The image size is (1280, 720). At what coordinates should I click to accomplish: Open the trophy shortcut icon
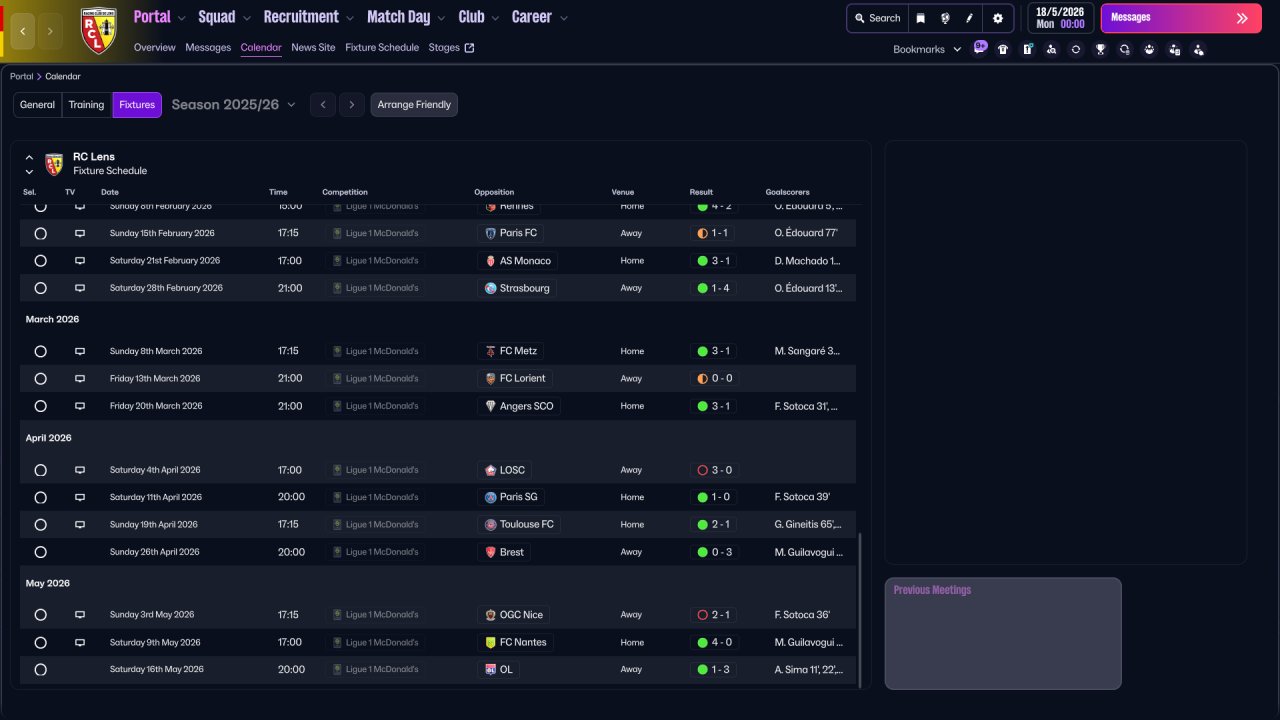coord(1100,49)
